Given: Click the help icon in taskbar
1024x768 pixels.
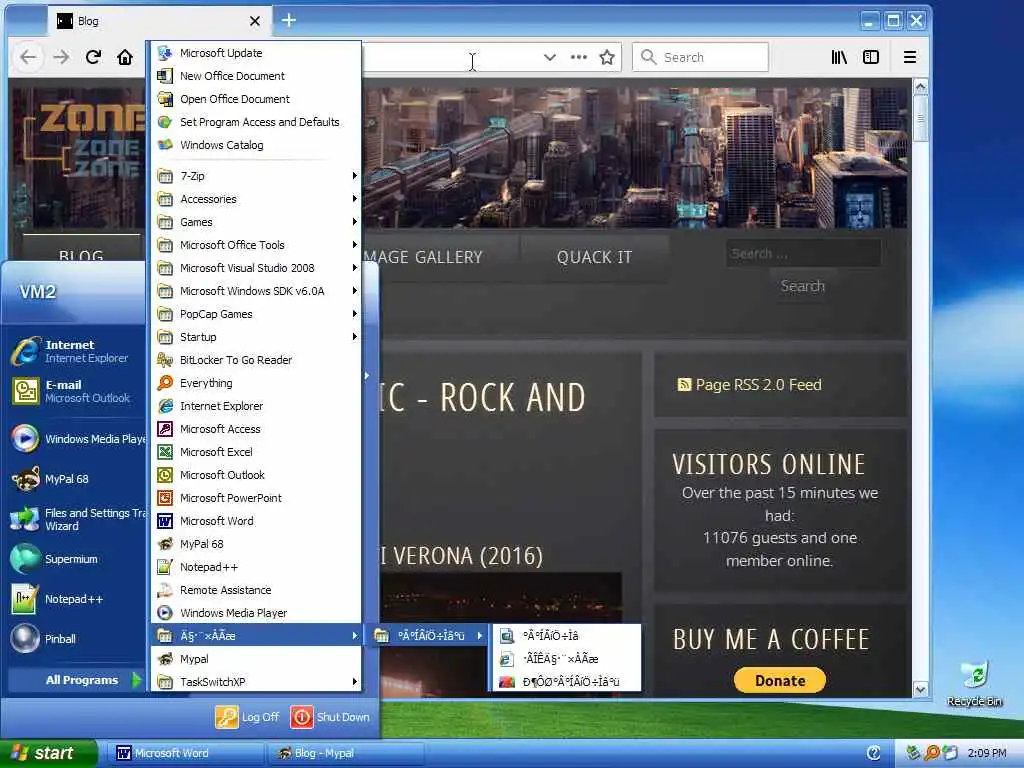Looking at the screenshot, I should tap(874, 753).
